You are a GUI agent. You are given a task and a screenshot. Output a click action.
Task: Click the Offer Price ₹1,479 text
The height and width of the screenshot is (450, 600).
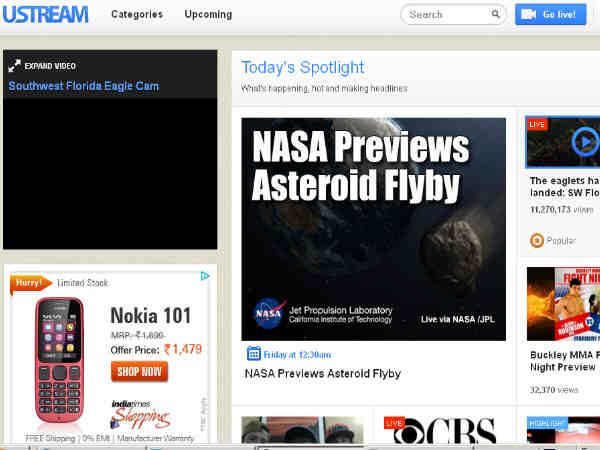tap(156, 350)
